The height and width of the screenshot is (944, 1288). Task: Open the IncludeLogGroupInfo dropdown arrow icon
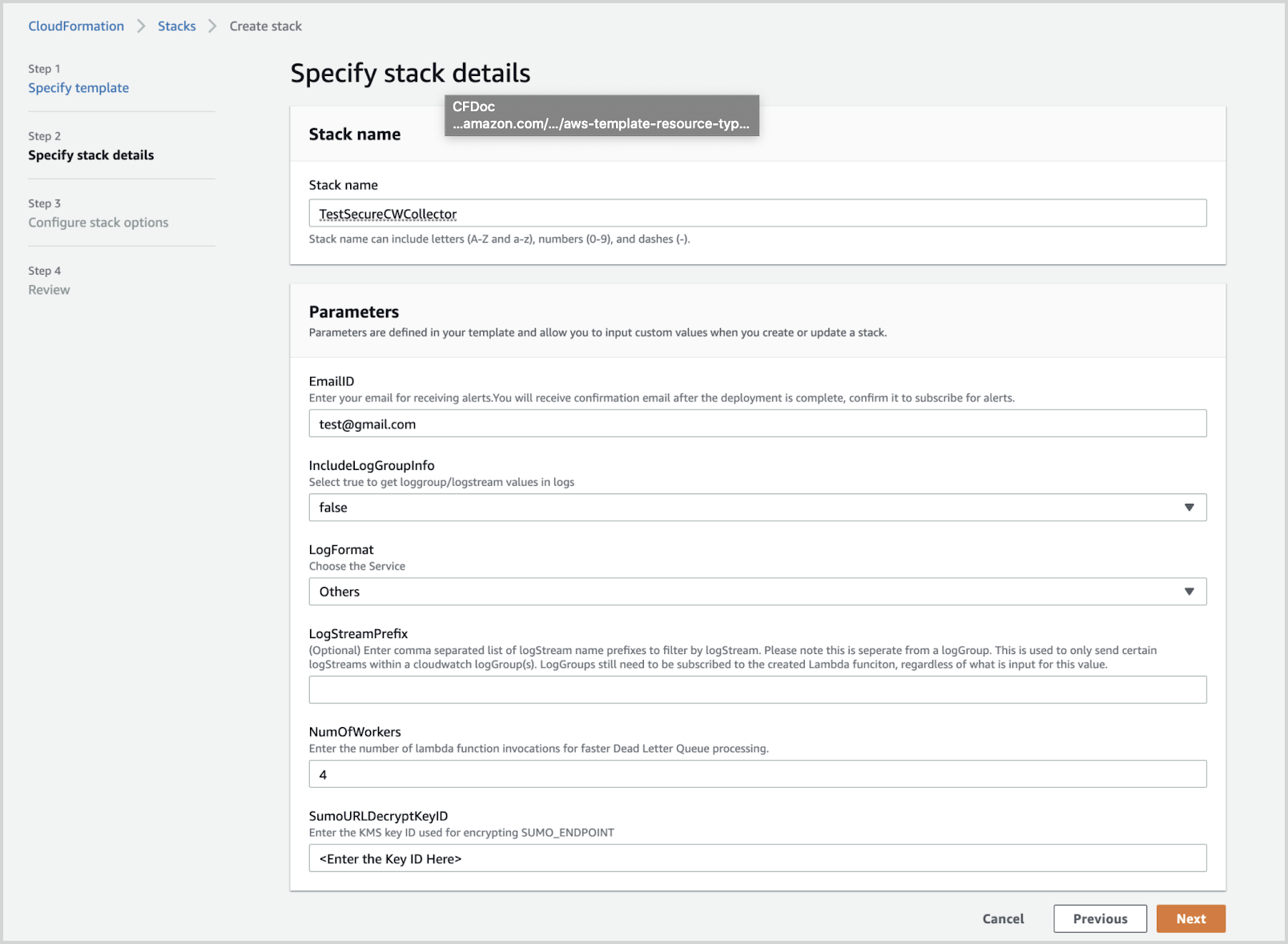(x=1189, y=507)
